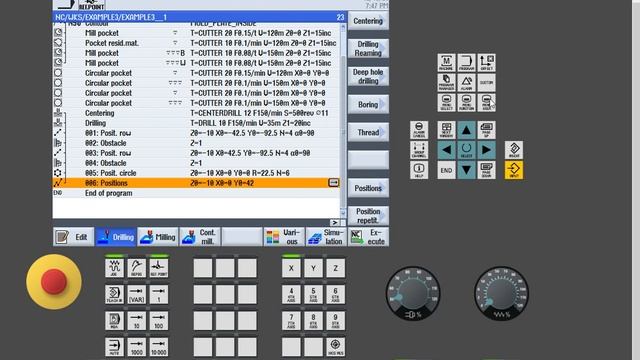Switch to the Various softkey tab
The image size is (640, 360).
284,237
